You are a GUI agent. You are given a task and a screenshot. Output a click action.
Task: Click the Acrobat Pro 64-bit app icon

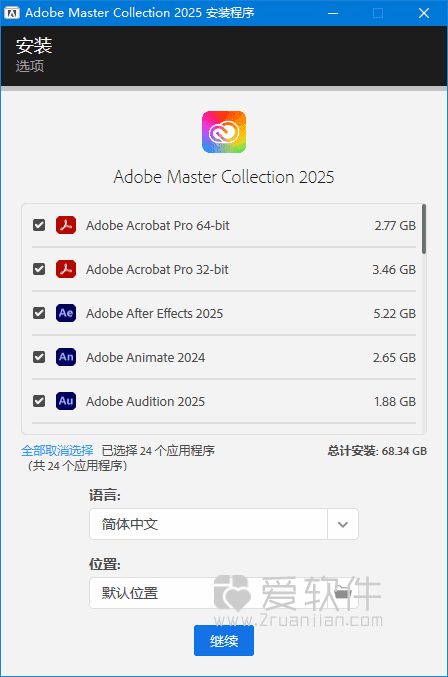pos(66,225)
